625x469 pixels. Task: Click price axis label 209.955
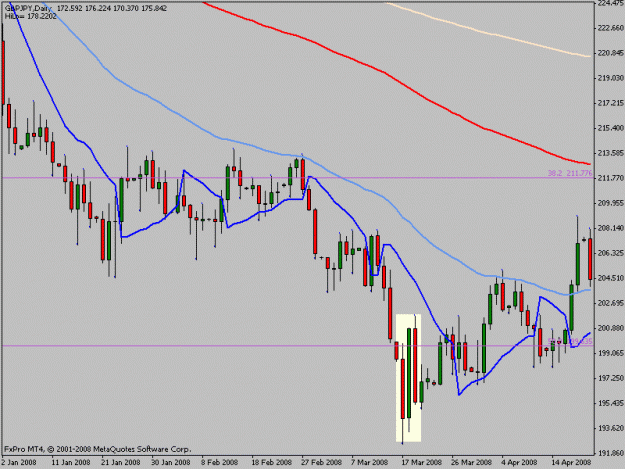610,203
